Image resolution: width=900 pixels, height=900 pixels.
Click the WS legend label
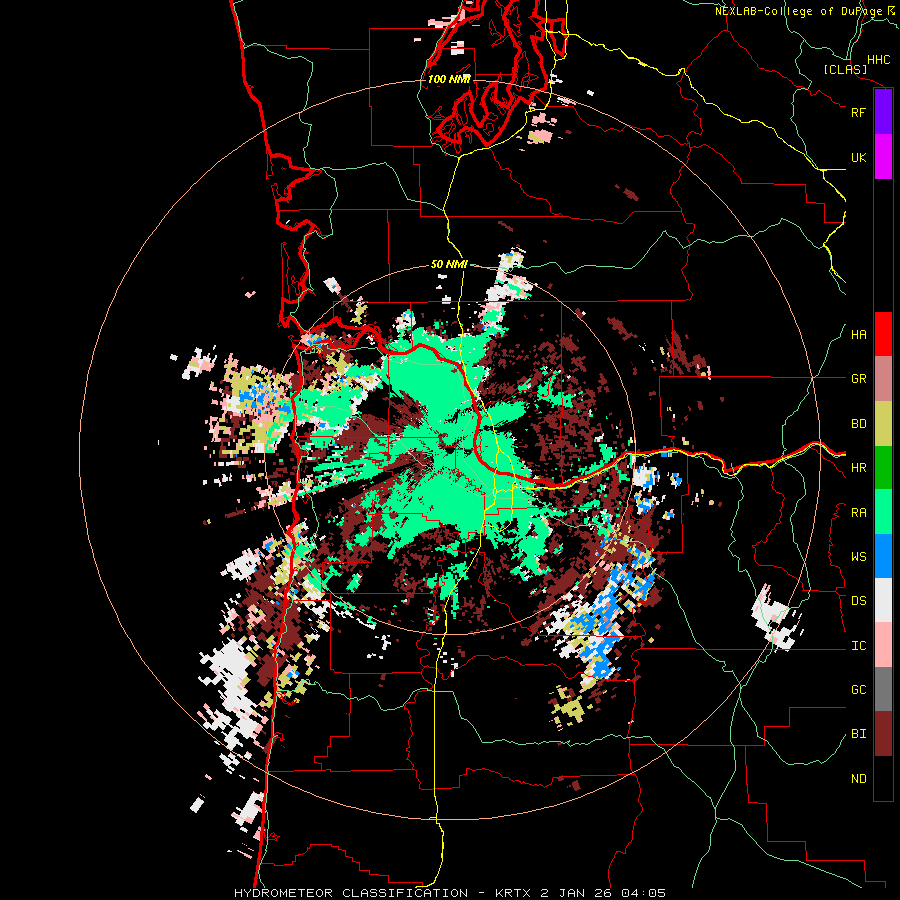(858, 557)
